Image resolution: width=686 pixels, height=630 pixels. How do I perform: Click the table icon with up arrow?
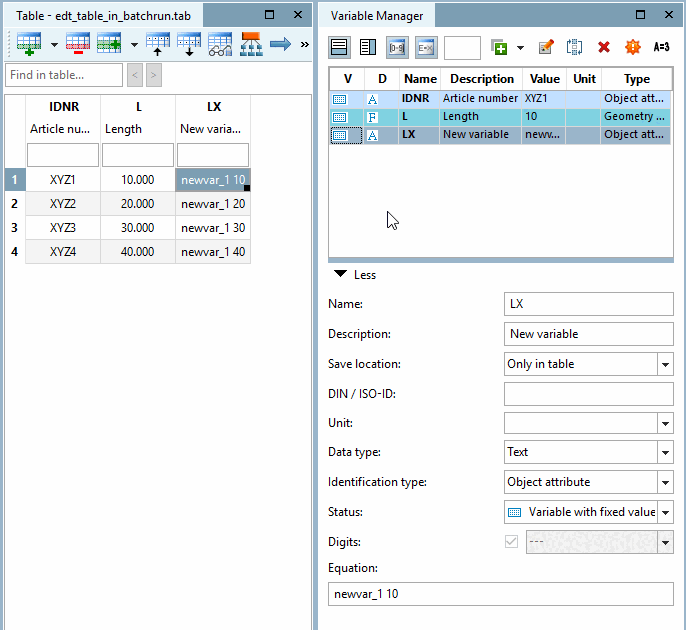click(x=158, y=44)
